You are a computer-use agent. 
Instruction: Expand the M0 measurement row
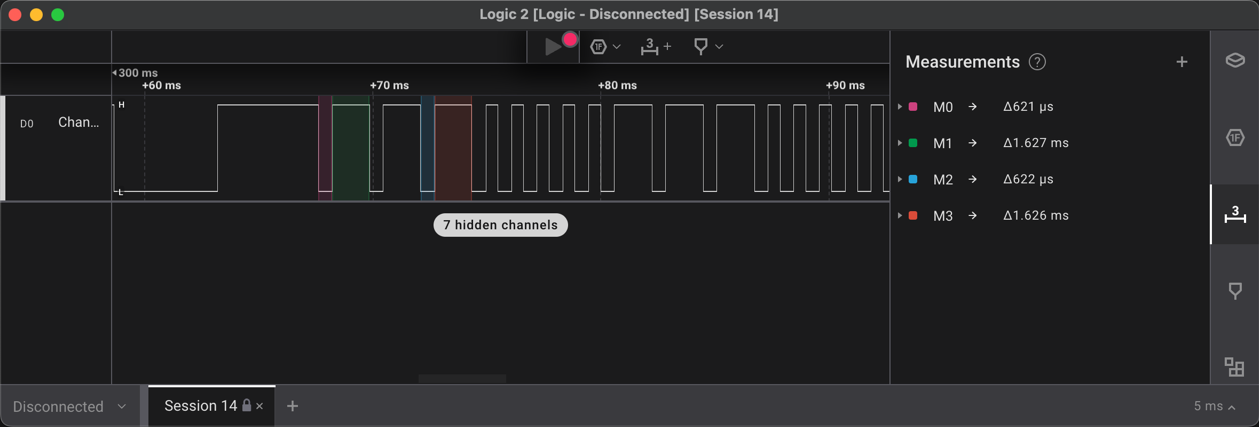click(x=900, y=107)
